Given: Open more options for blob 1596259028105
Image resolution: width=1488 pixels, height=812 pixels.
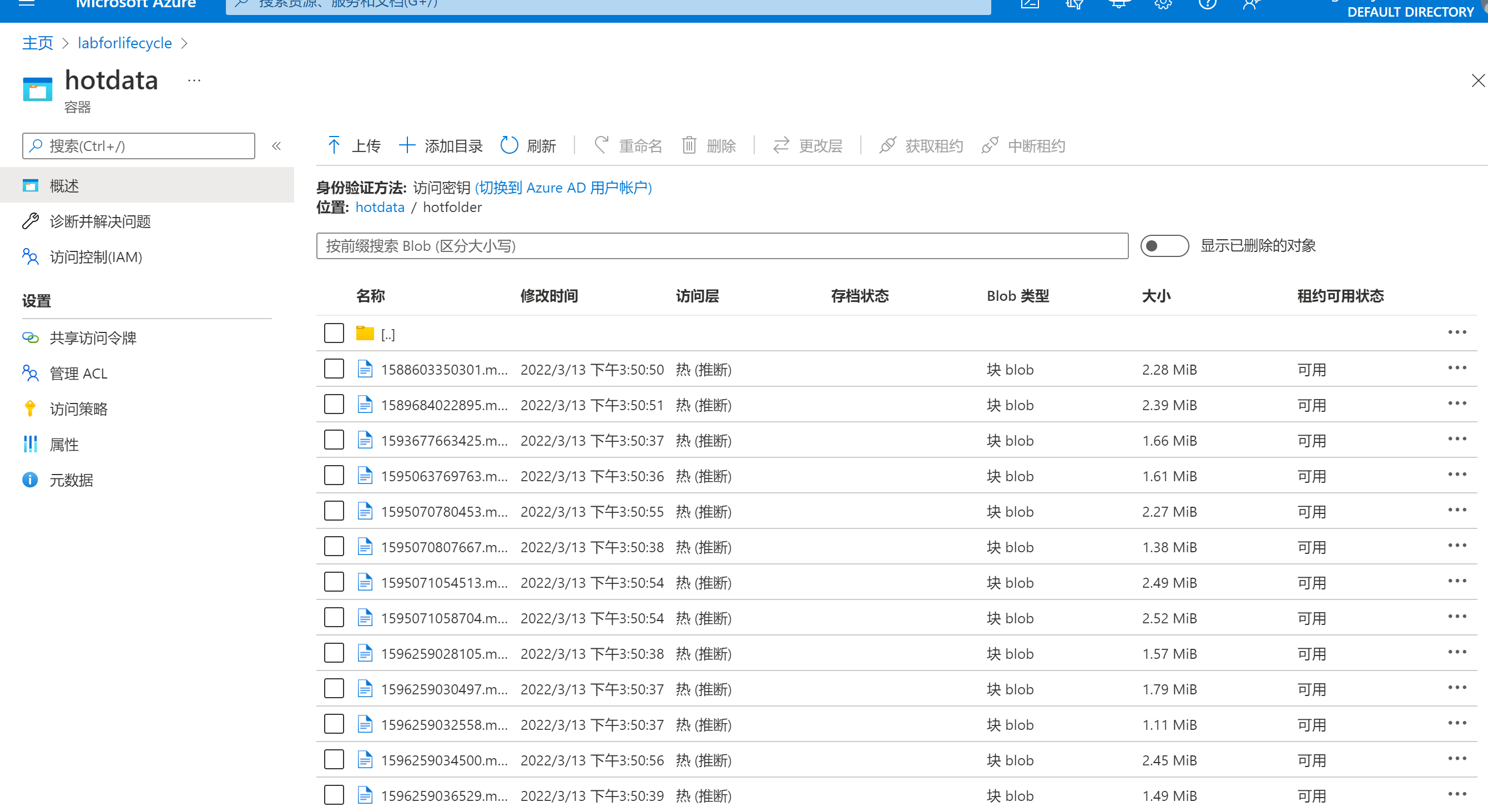Looking at the screenshot, I should point(1457,652).
